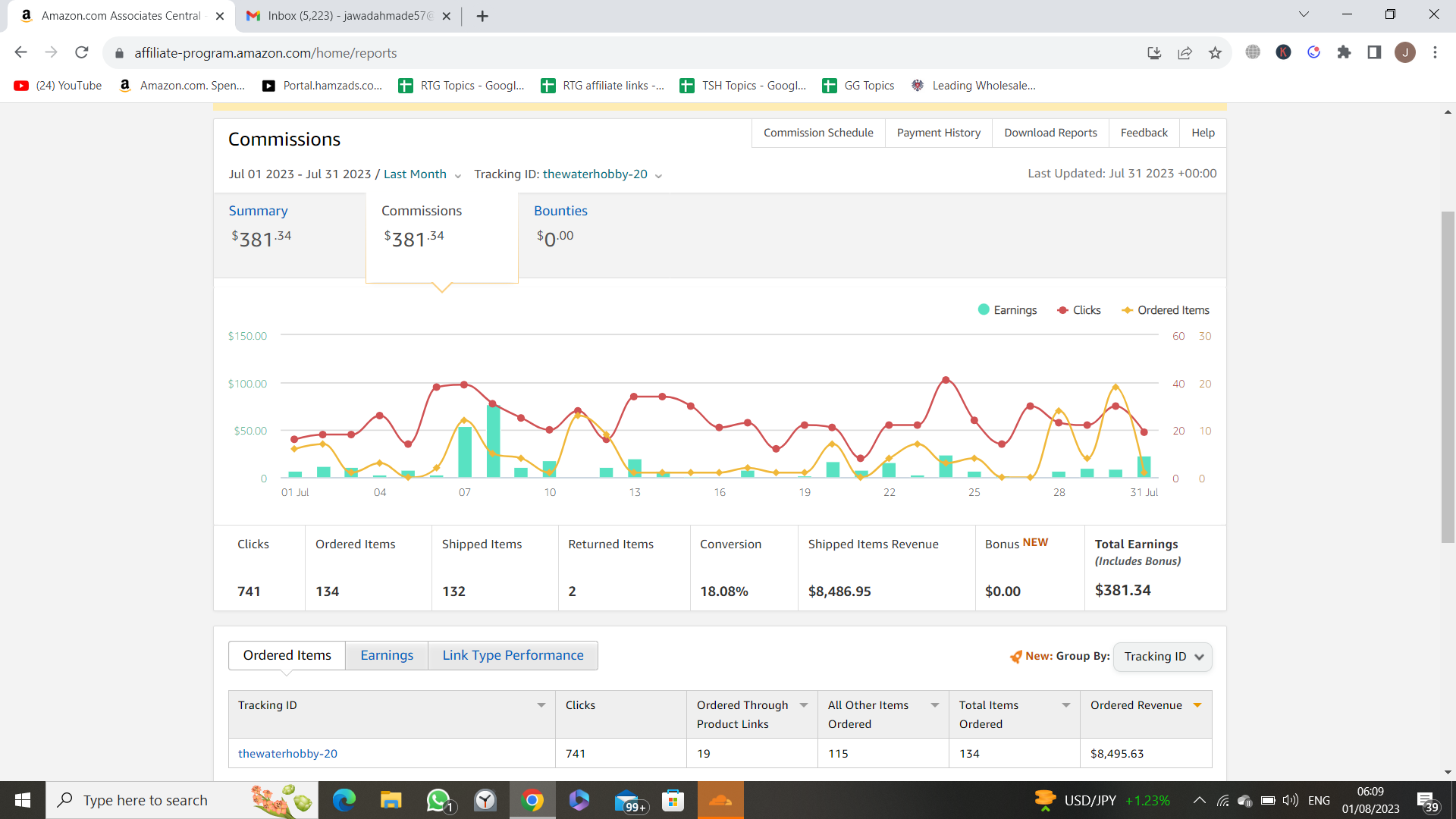Sort by Ordered Through Product Links column arrow
This screenshot has width=1456, height=819.
804,705
